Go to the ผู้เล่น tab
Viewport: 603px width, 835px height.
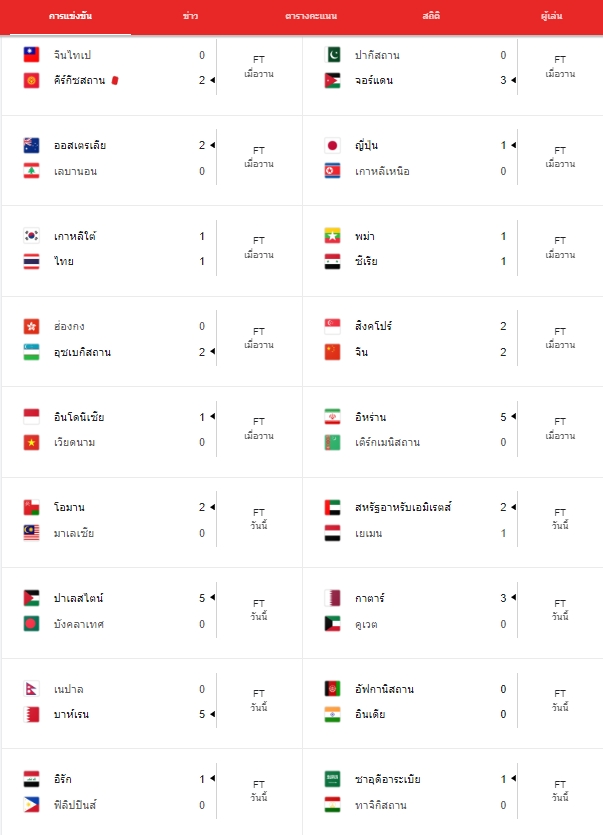point(551,16)
